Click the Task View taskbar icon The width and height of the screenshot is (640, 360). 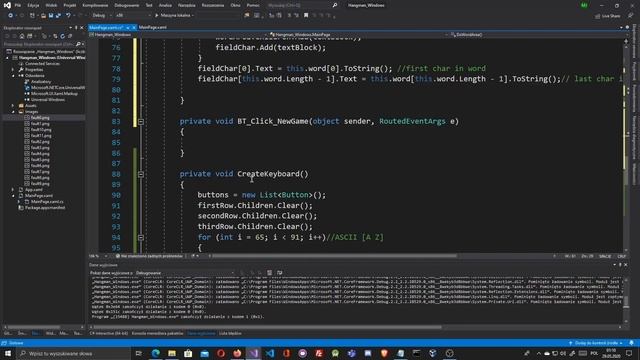[x=139, y=353]
